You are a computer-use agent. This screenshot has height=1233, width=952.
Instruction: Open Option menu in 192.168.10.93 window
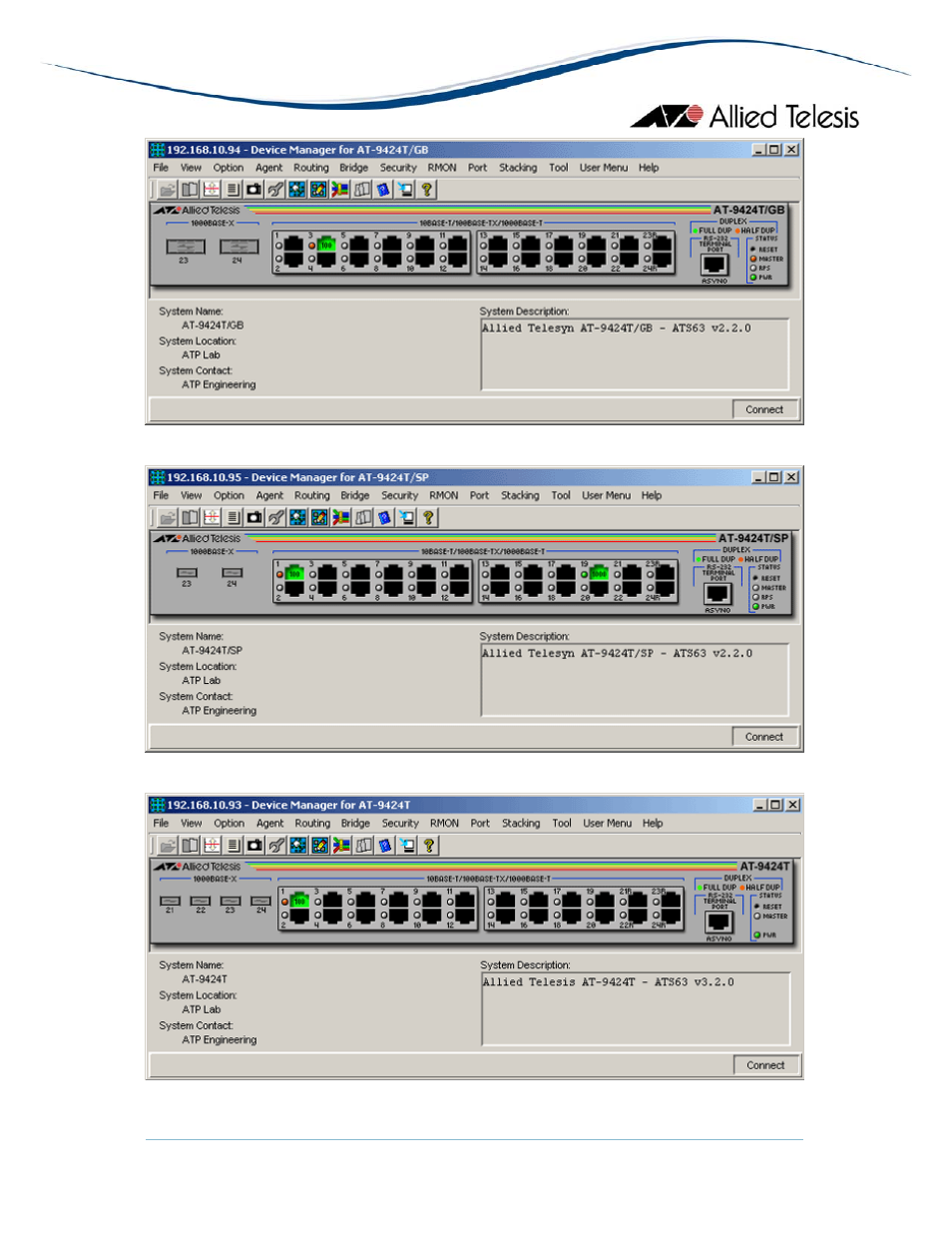click(229, 824)
